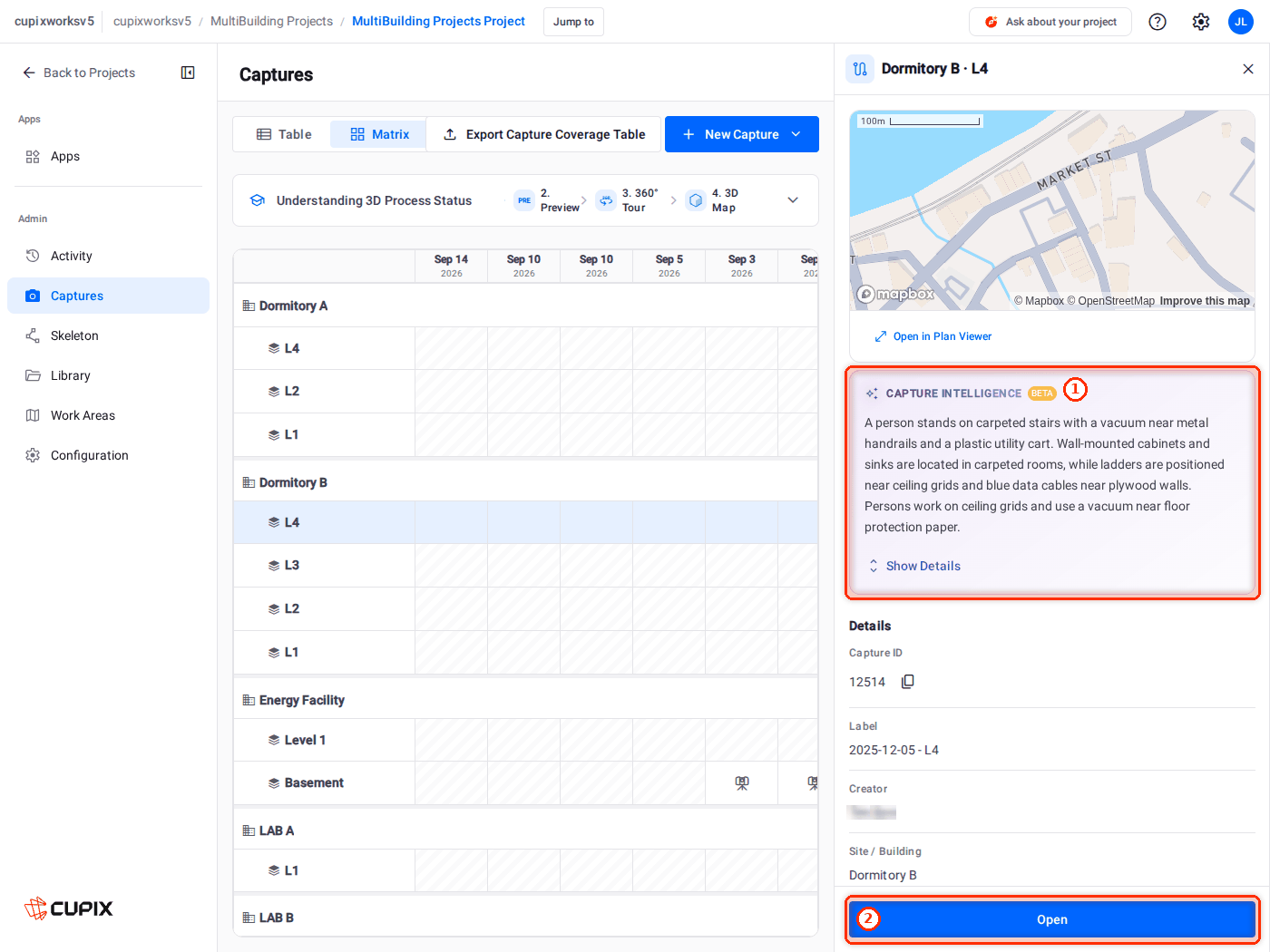Image resolution: width=1270 pixels, height=952 pixels.
Task: Collapse the left sidebar panel icon
Action: tap(188, 73)
